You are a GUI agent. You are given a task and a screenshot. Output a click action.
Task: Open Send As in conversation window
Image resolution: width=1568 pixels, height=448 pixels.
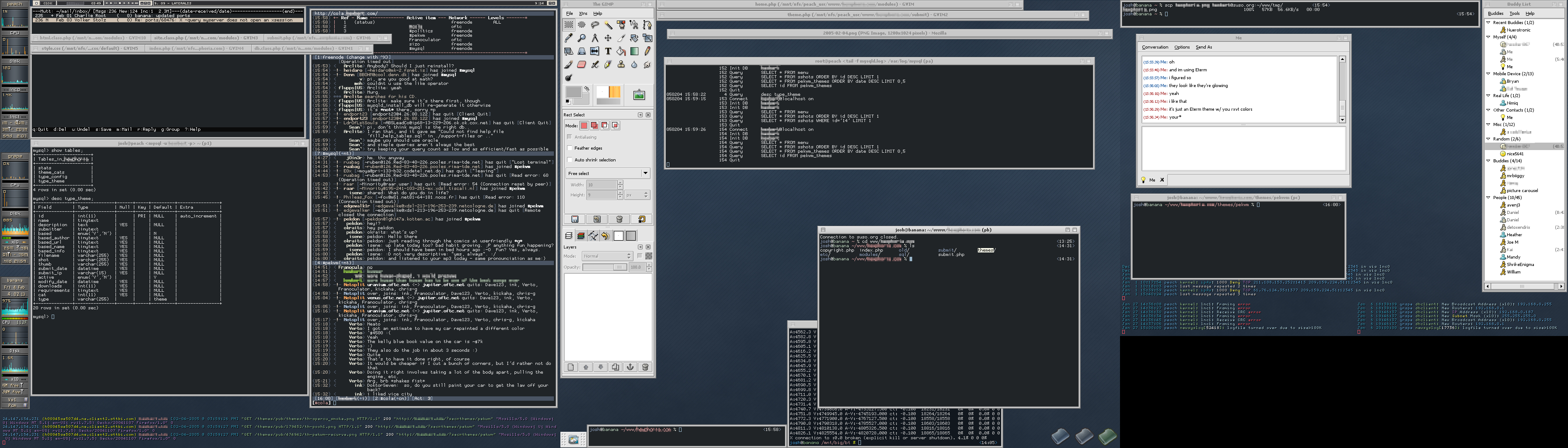[1204, 47]
